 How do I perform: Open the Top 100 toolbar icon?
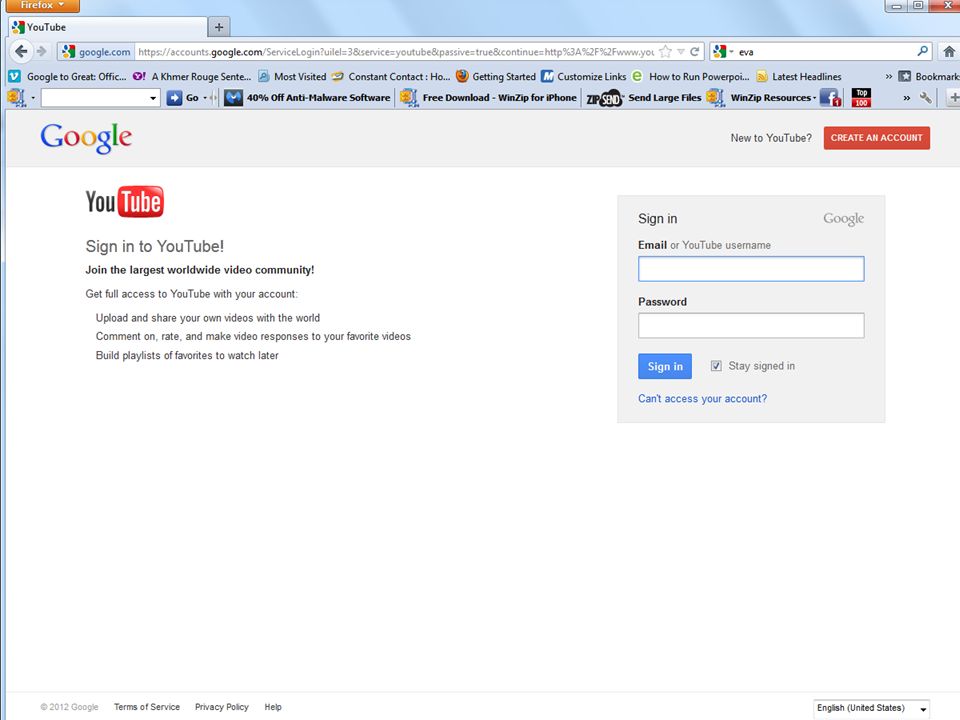861,97
